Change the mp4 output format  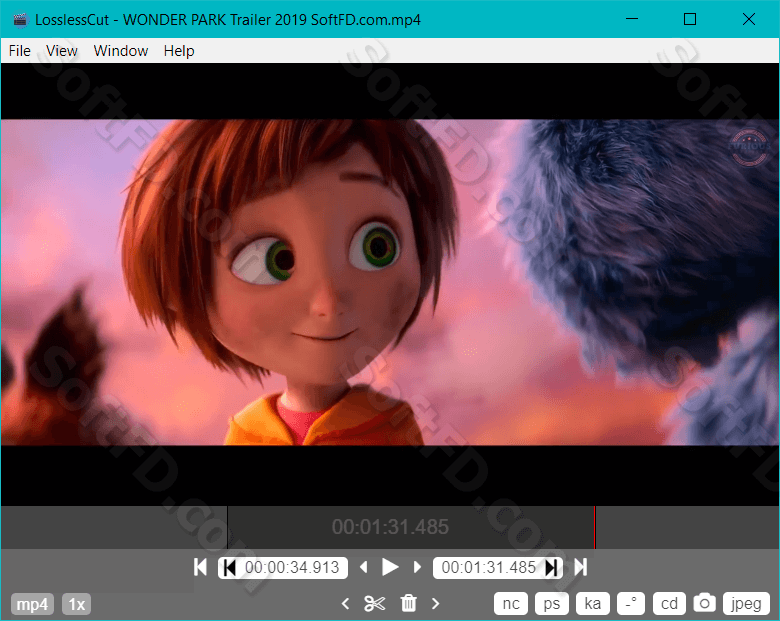32,604
